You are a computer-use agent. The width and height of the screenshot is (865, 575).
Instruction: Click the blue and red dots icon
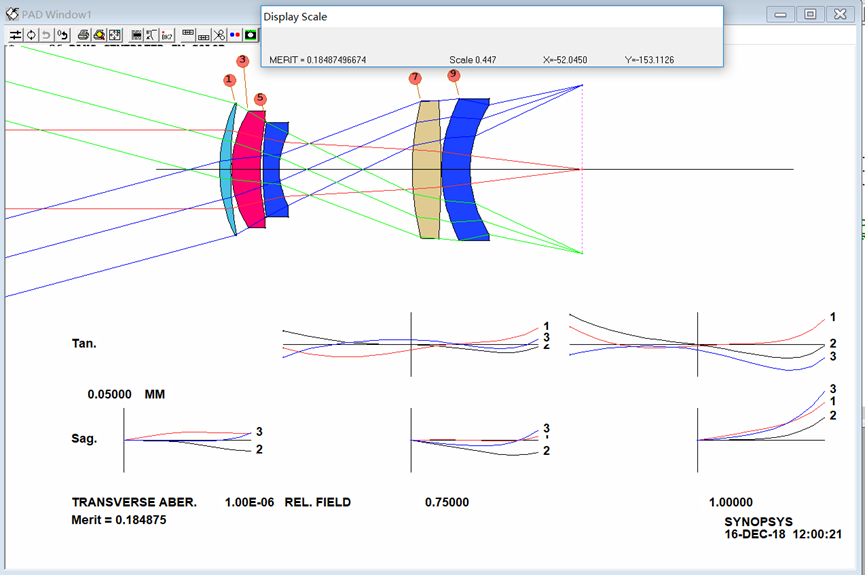click(x=234, y=35)
